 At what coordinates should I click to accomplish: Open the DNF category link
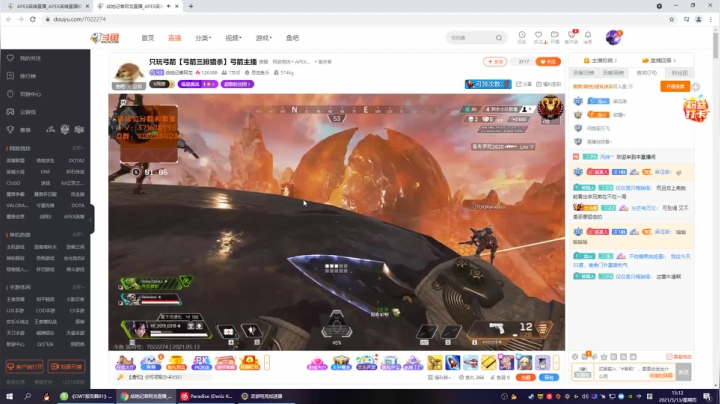[45, 172]
